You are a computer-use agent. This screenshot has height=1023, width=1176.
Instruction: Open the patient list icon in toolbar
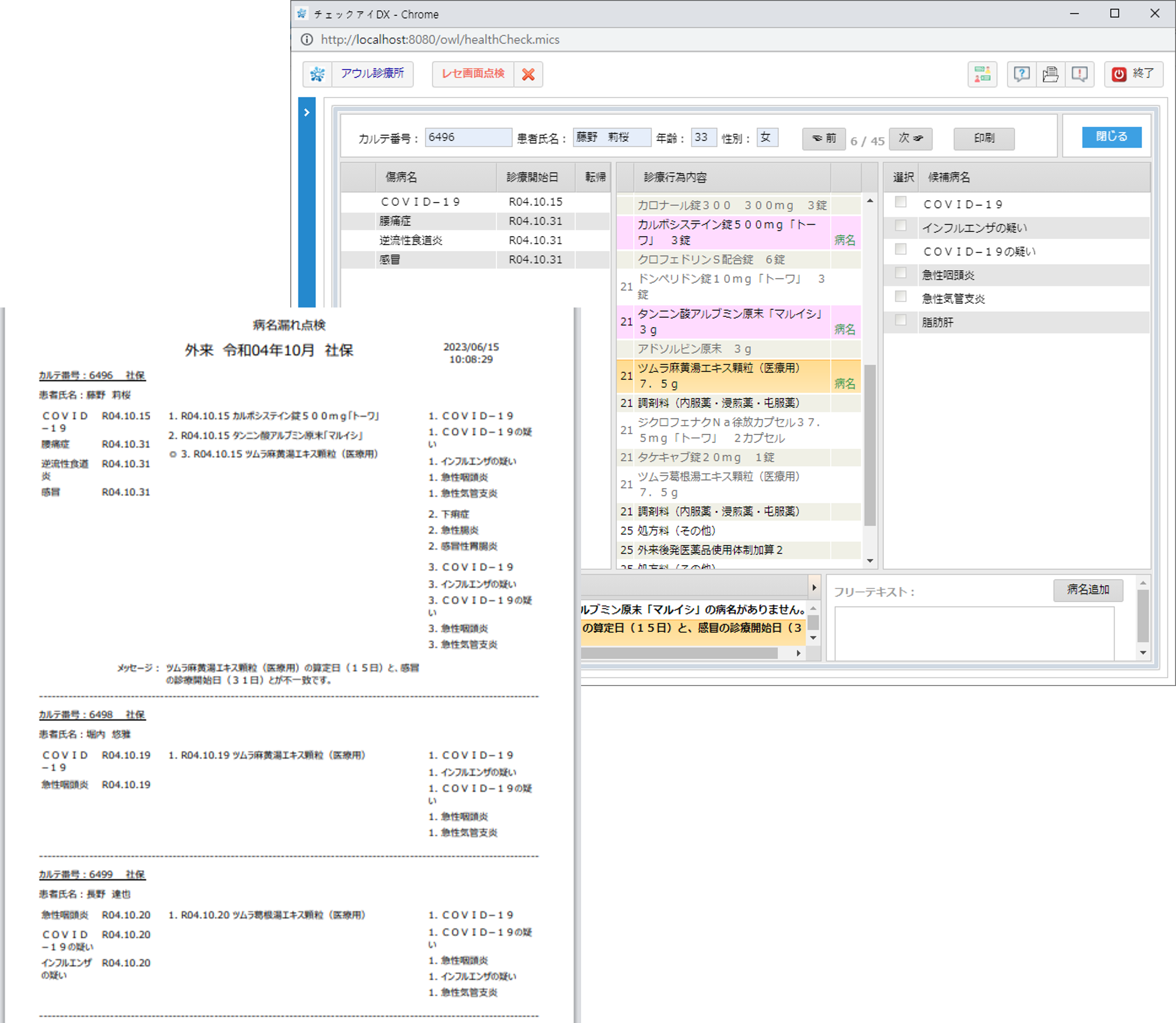click(x=982, y=74)
